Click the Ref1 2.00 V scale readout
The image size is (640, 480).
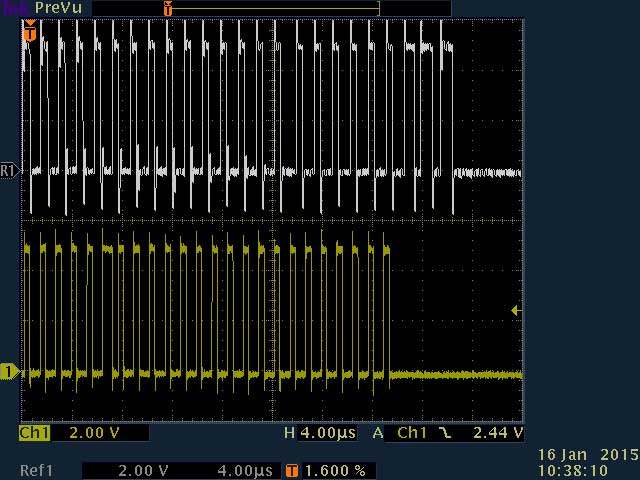[x=143, y=471]
